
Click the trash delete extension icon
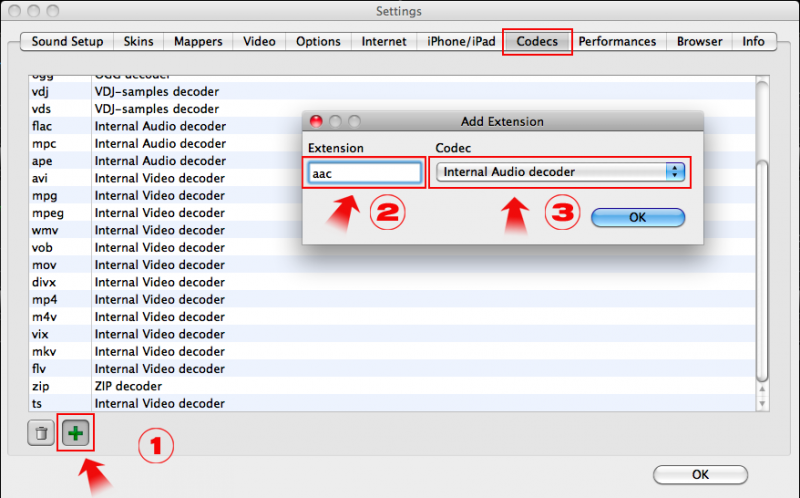click(x=41, y=434)
